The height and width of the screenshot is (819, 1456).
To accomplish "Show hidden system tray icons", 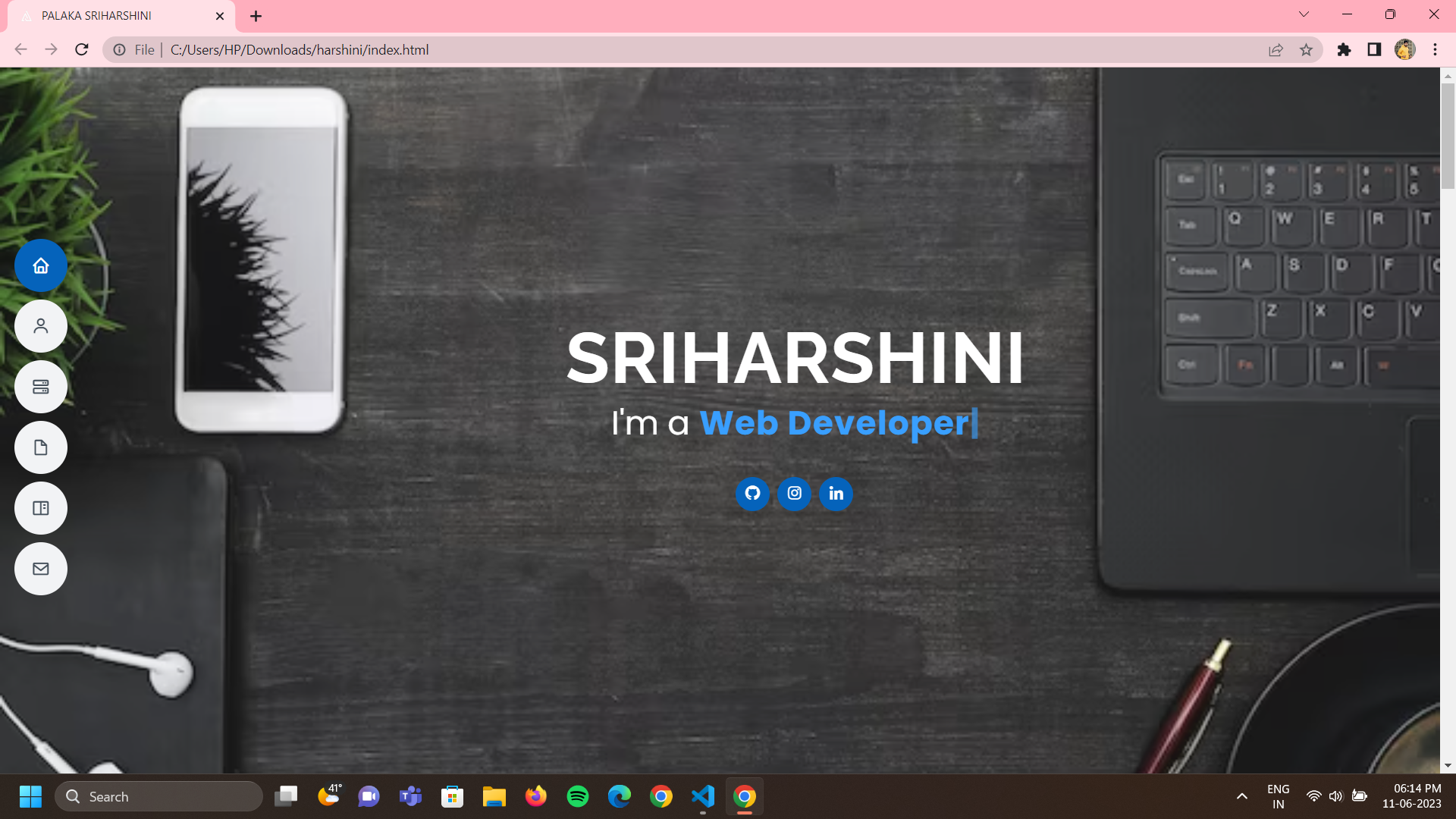I will pos(1241,796).
